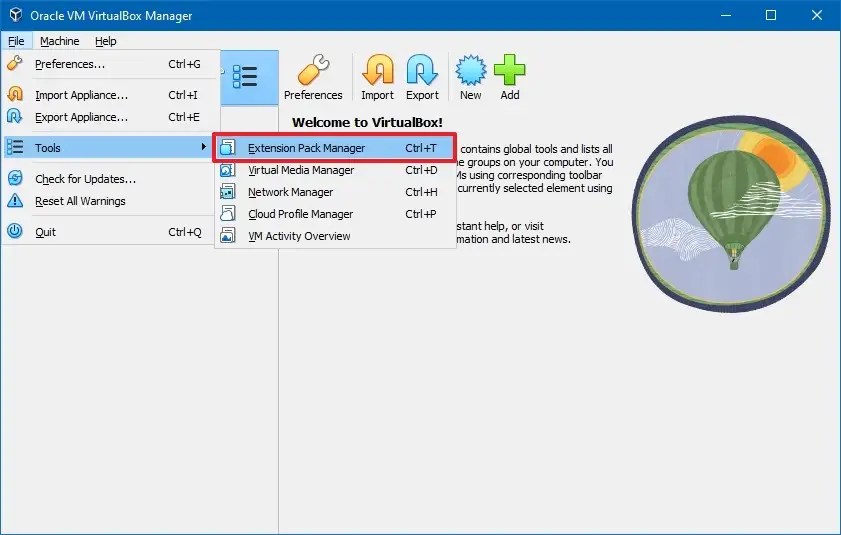
Task: Click the Quit power icon
Action: click(x=15, y=231)
